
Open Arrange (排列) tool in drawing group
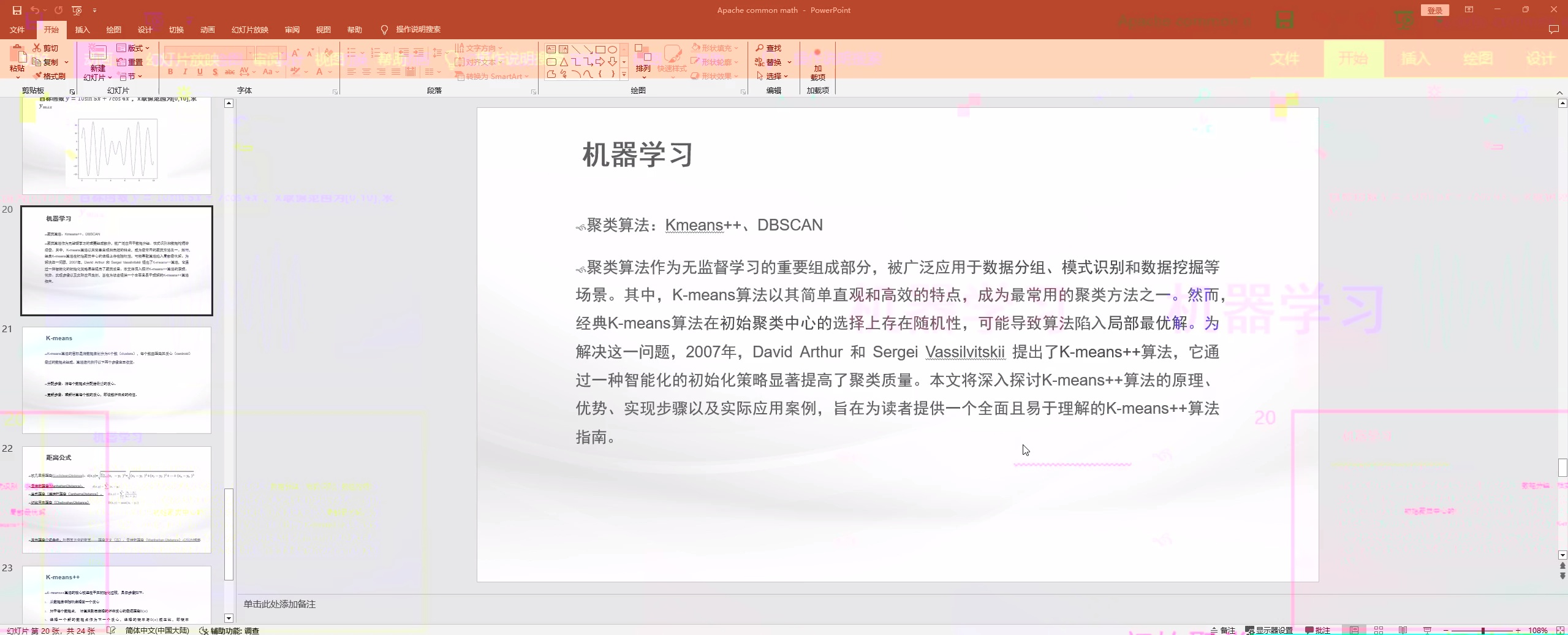pyautogui.click(x=643, y=60)
